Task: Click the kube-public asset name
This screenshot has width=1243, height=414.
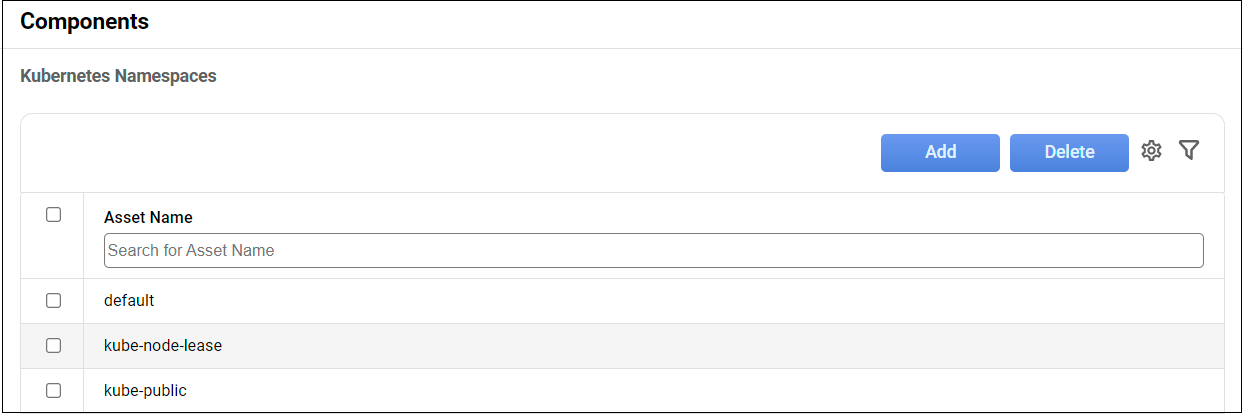Action: coord(145,391)
